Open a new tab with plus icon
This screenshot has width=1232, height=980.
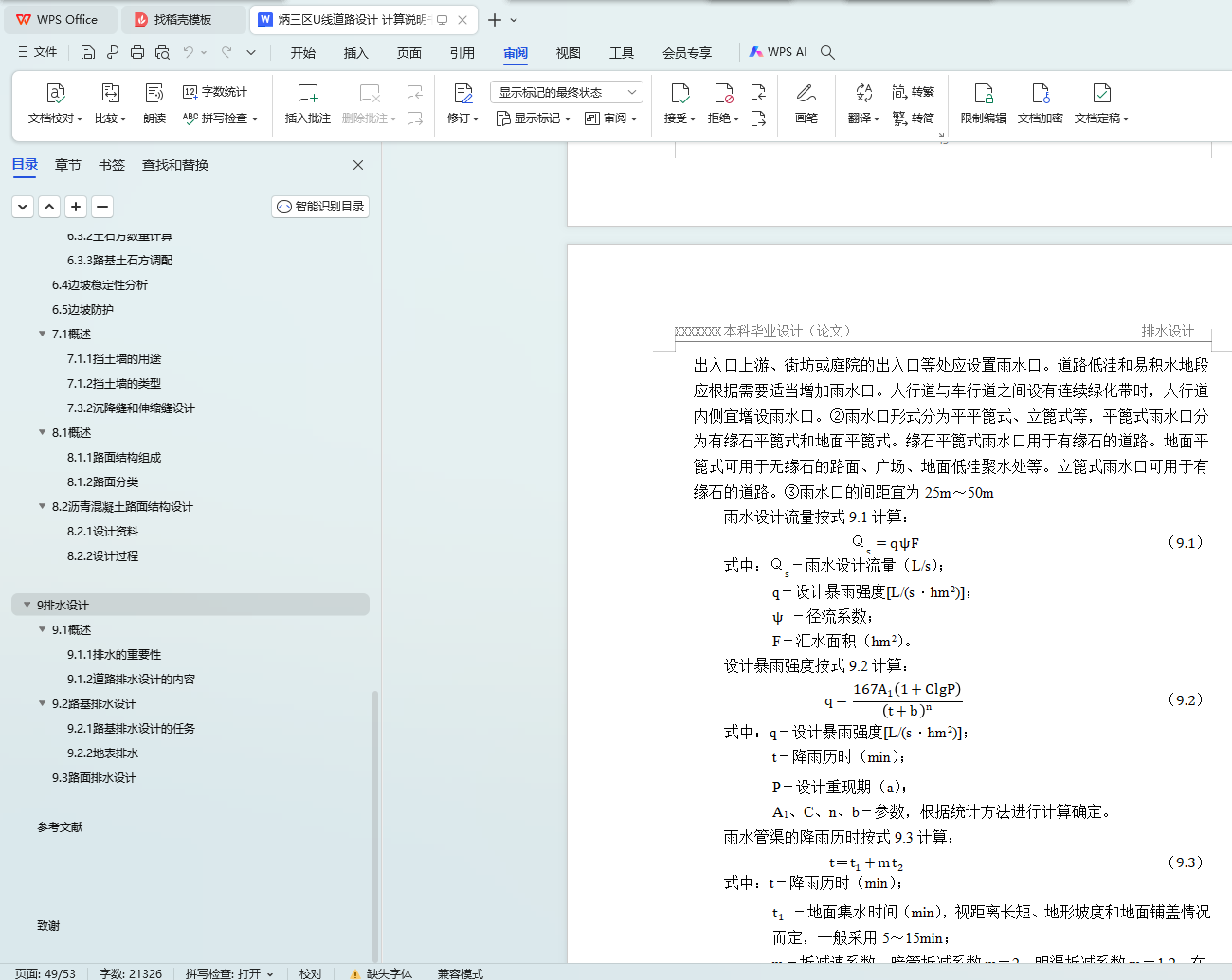pos(495,19)
